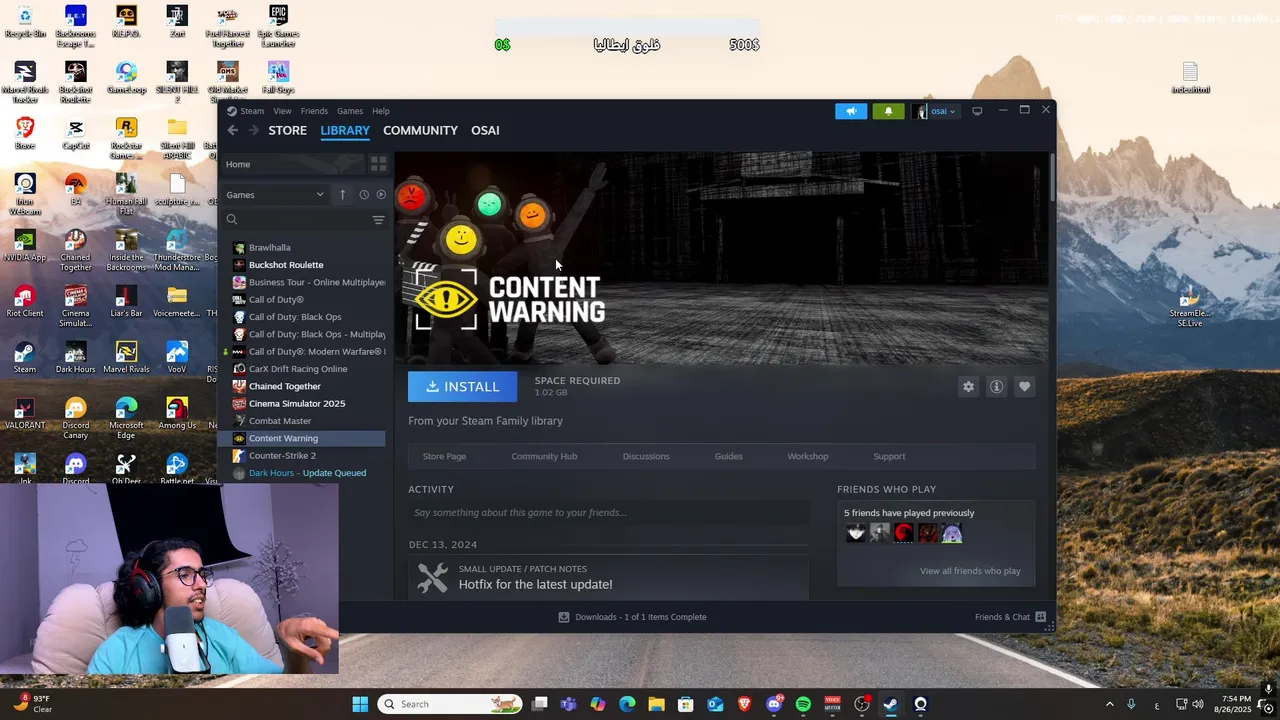Image resolution: width=1280 pixels, height=720 pixels.
Task: Enter Big Picture mode via monitor icon
Action: pyautogui.click(x=977, y=111)
